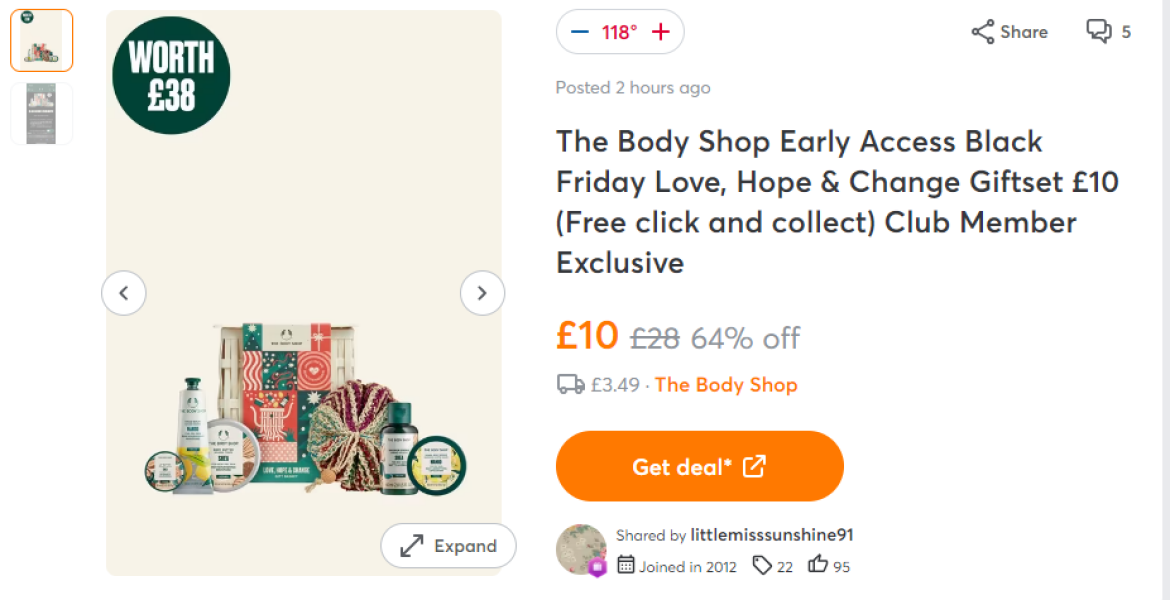Select the second image thumbnail
The height and width of the screenshot is (600, 1170).
[x=41, y=113]
